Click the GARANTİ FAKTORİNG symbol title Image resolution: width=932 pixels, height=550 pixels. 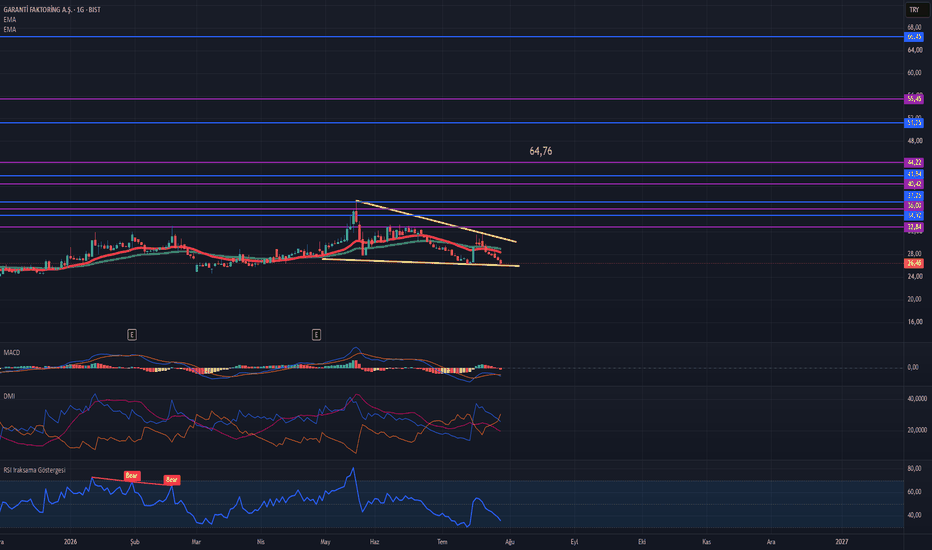[52, 10]
